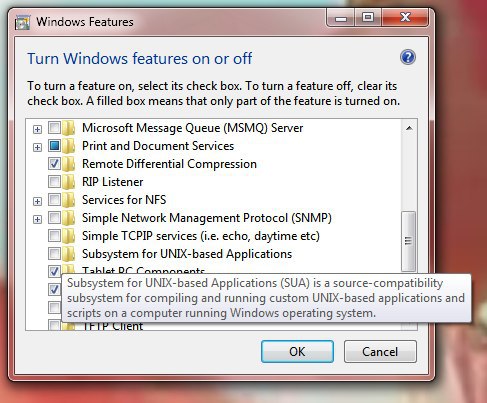Minimize the Windows Features window
The height and width of the screenshot is (403, 487).
tap(340, 17)
